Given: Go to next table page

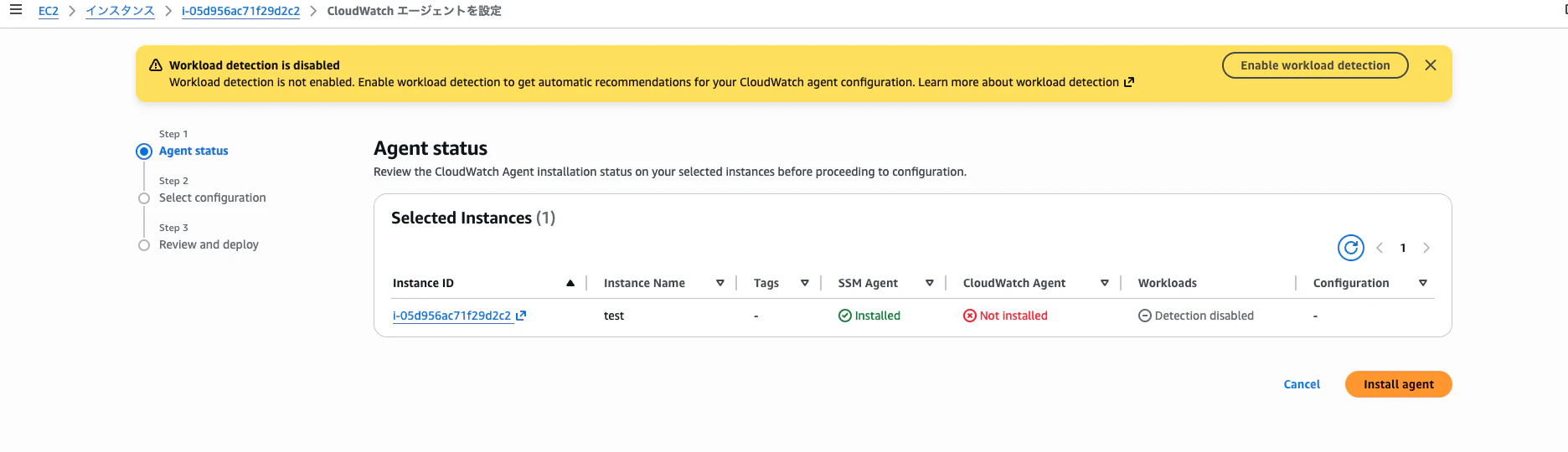Looking at the screenshot, I should click(x=1426, y=248).
